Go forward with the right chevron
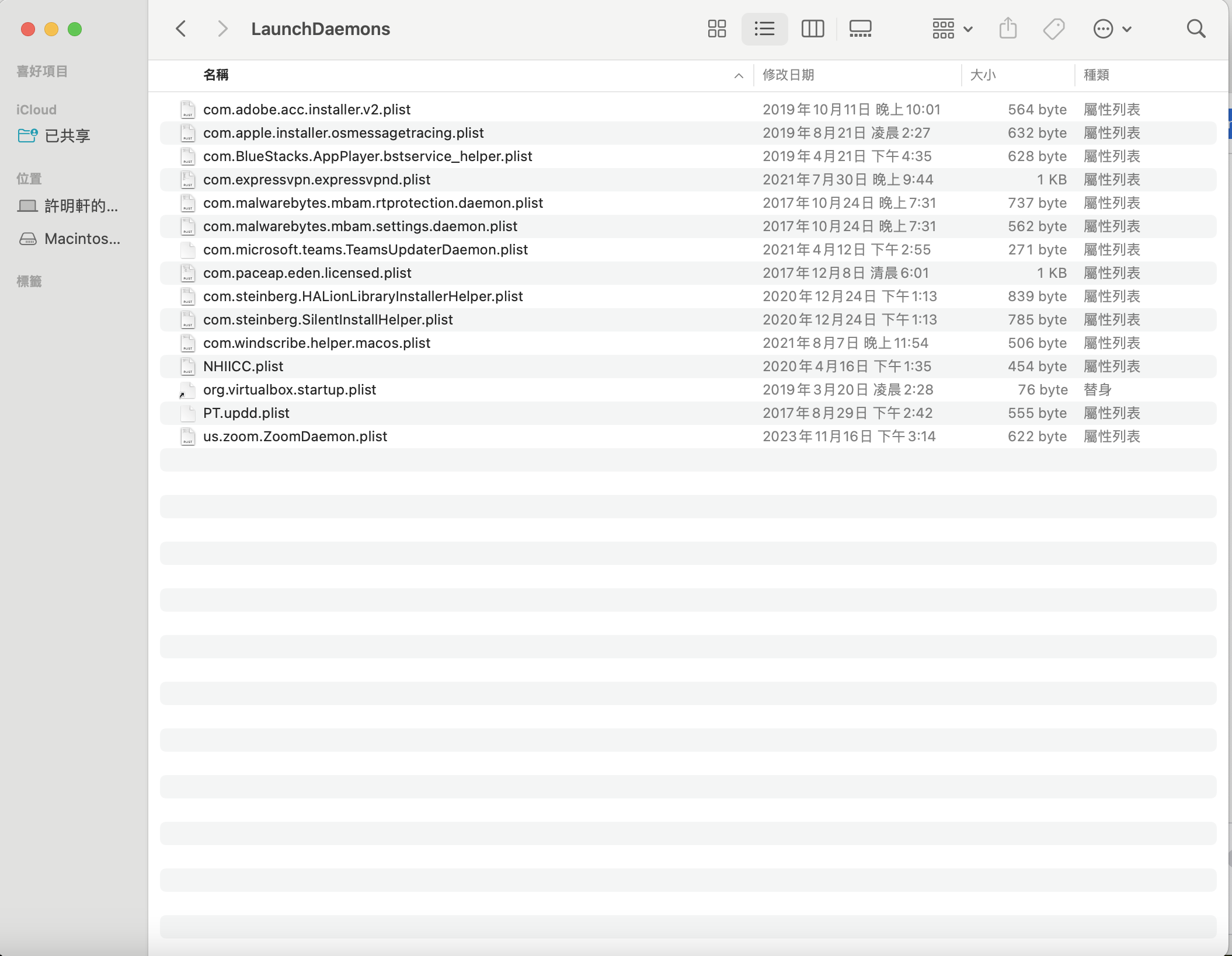This screenshot has height=956, width=1232. pos(222,29)
